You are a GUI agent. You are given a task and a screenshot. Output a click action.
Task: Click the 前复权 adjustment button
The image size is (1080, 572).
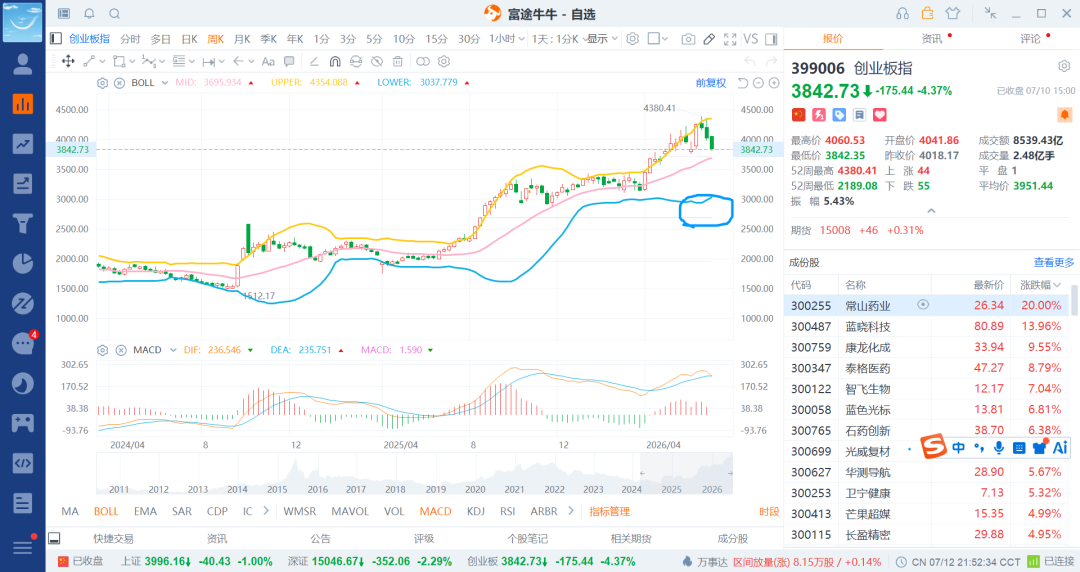pyautogui.click(x=711, y=83)
